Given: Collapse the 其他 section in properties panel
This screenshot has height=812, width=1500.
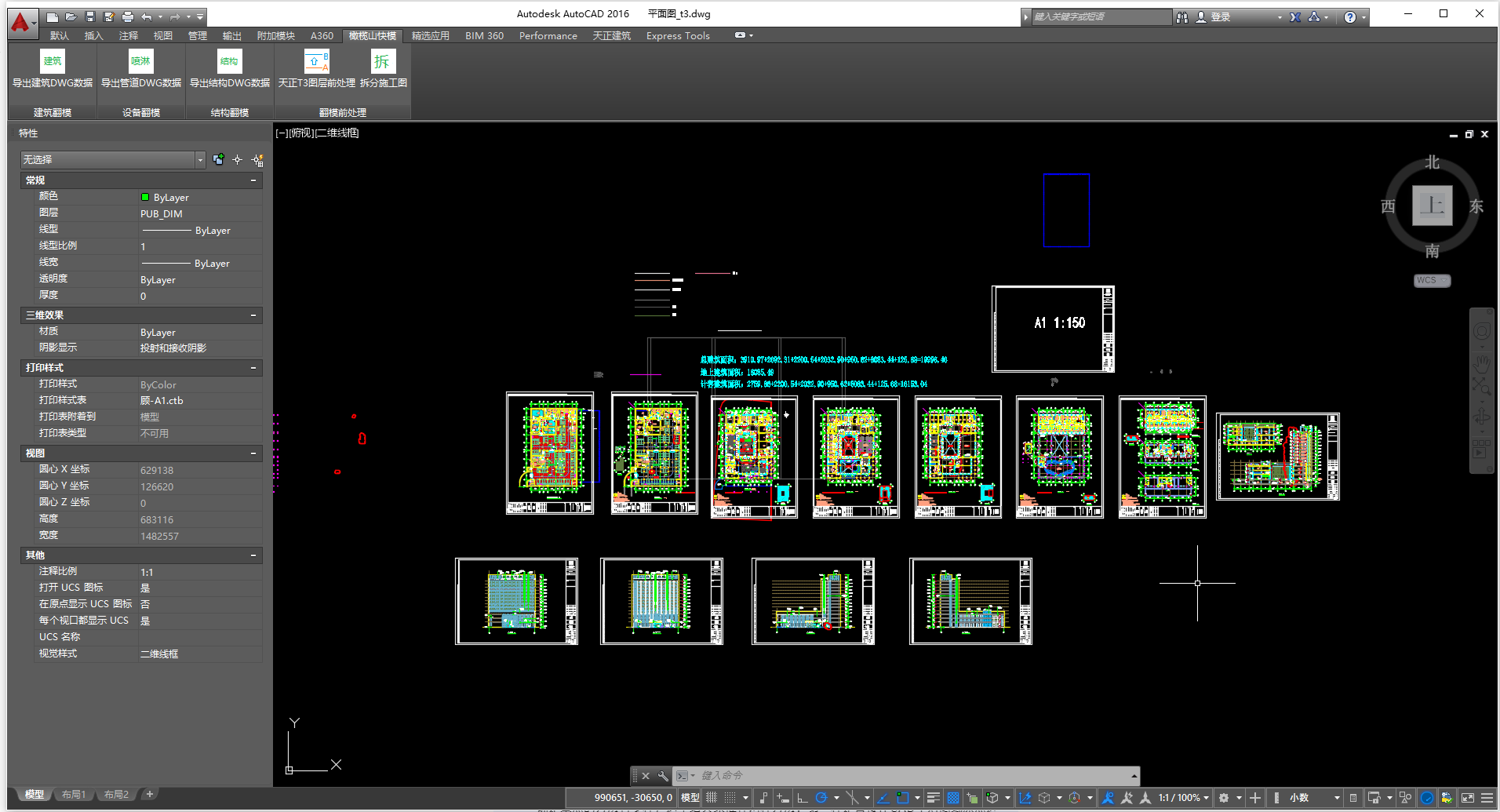Looking at the screenshot, I should point(253,555).
